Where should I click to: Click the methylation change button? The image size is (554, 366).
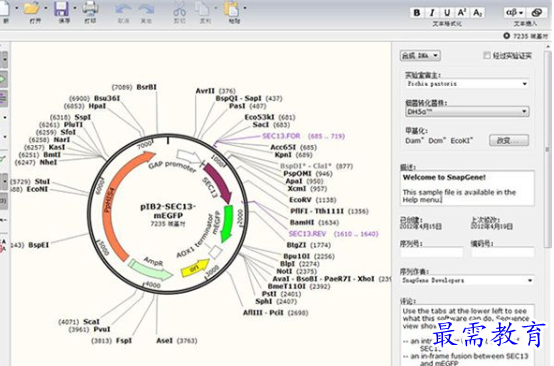click(509, 140)
